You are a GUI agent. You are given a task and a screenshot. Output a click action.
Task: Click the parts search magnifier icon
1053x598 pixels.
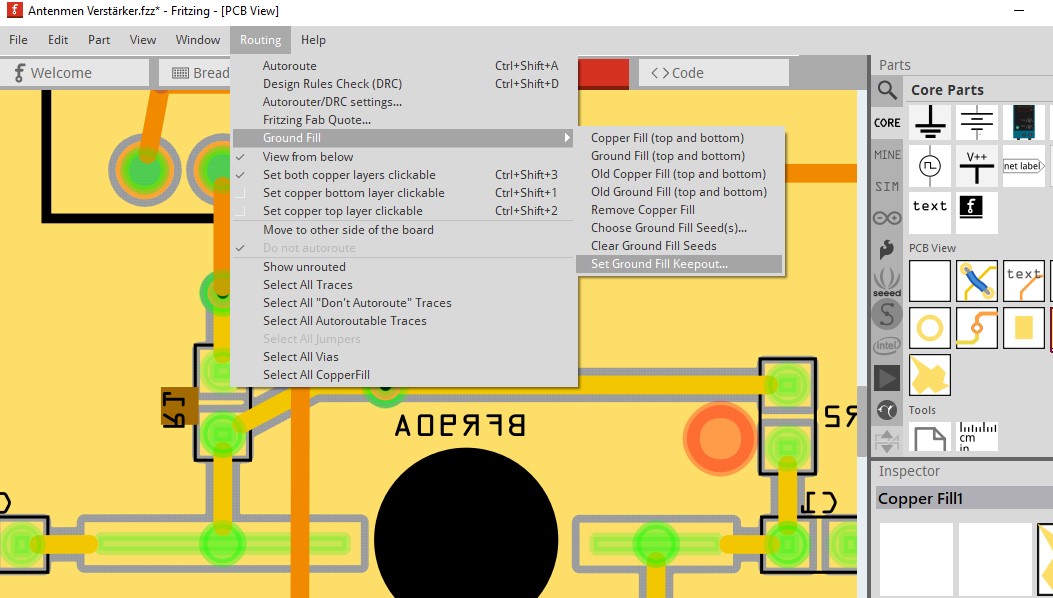click(x=887, y=91)
